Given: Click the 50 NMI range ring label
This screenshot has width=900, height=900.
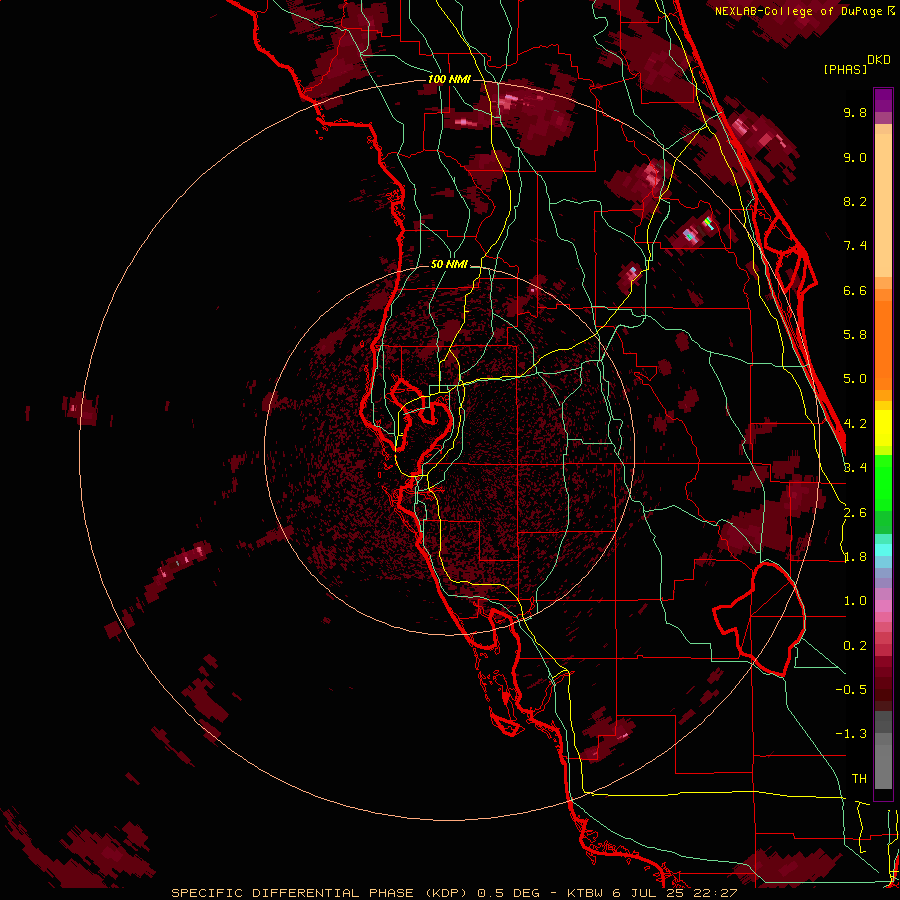Looking at the screenshot, I should click(449, 265).
